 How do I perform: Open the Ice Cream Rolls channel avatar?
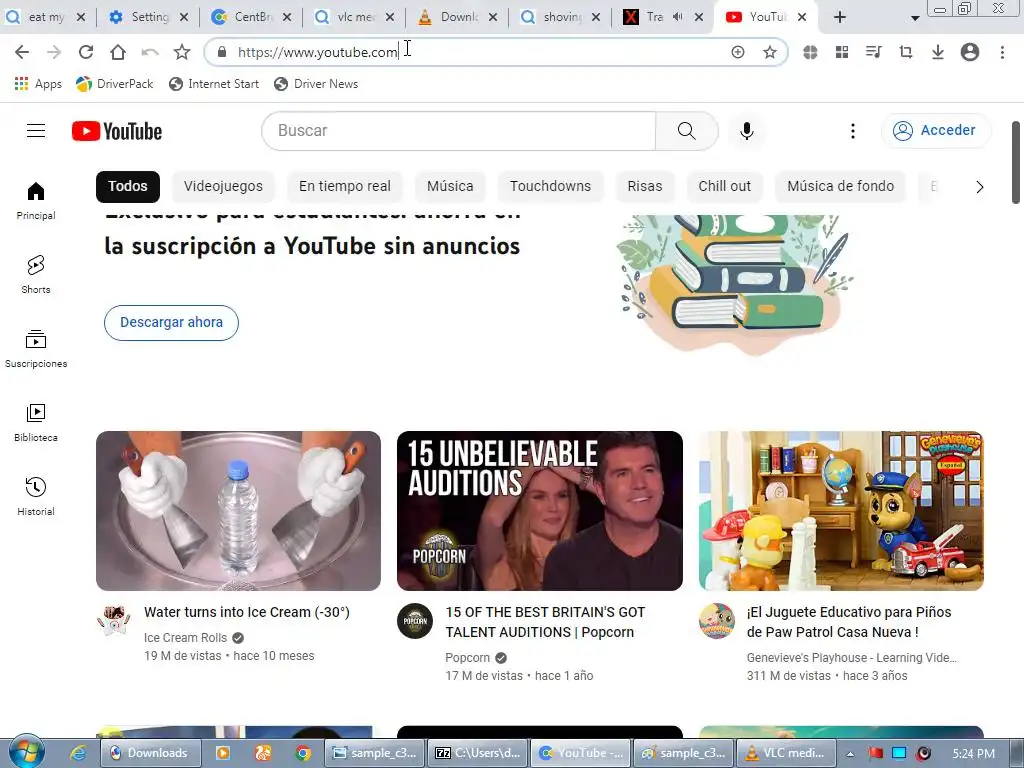pyautogui.click(x=114, y=620)
